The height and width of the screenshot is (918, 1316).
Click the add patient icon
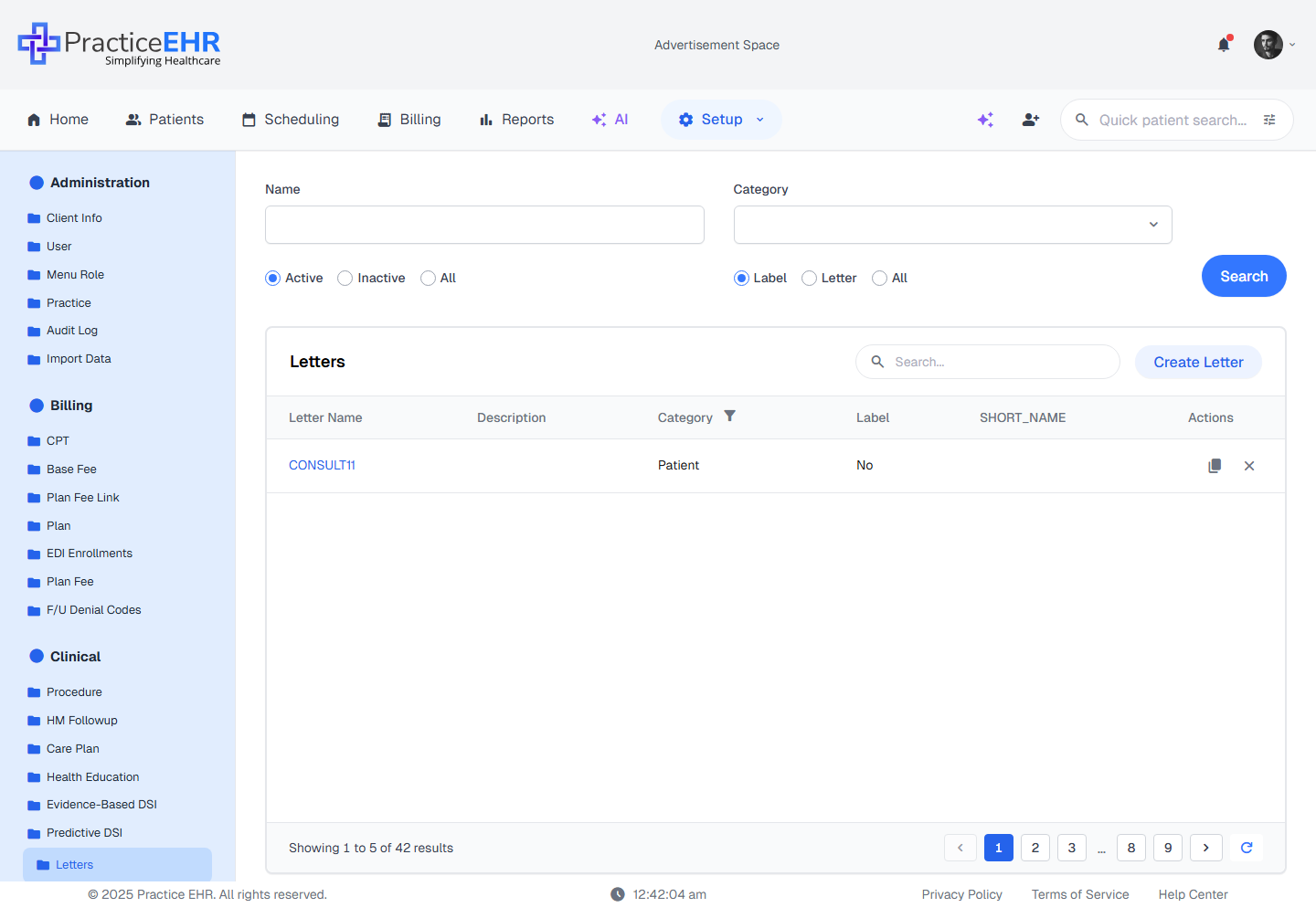(x=1031, y=120)
